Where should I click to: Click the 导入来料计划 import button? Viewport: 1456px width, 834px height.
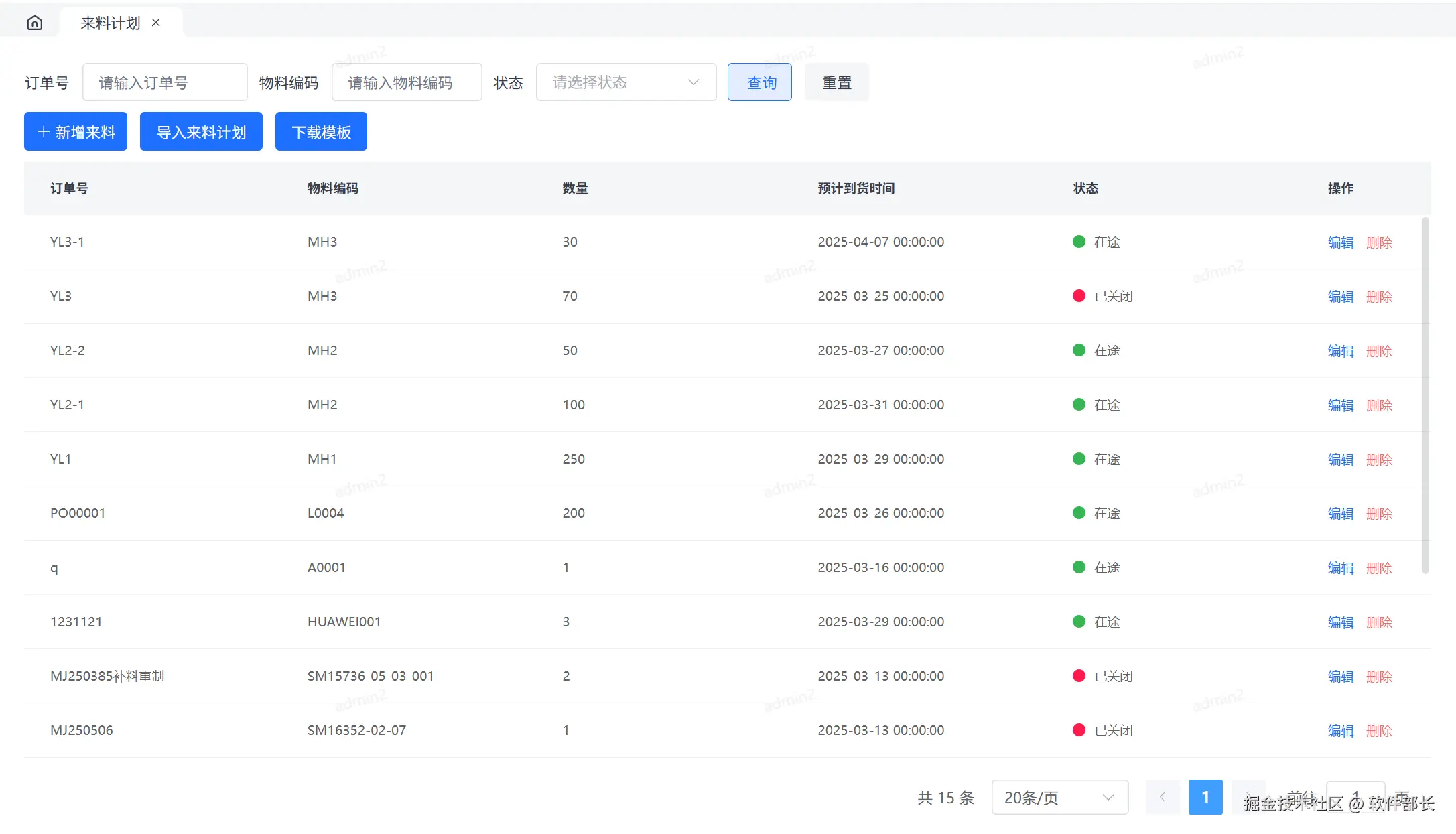coord(201,132)
